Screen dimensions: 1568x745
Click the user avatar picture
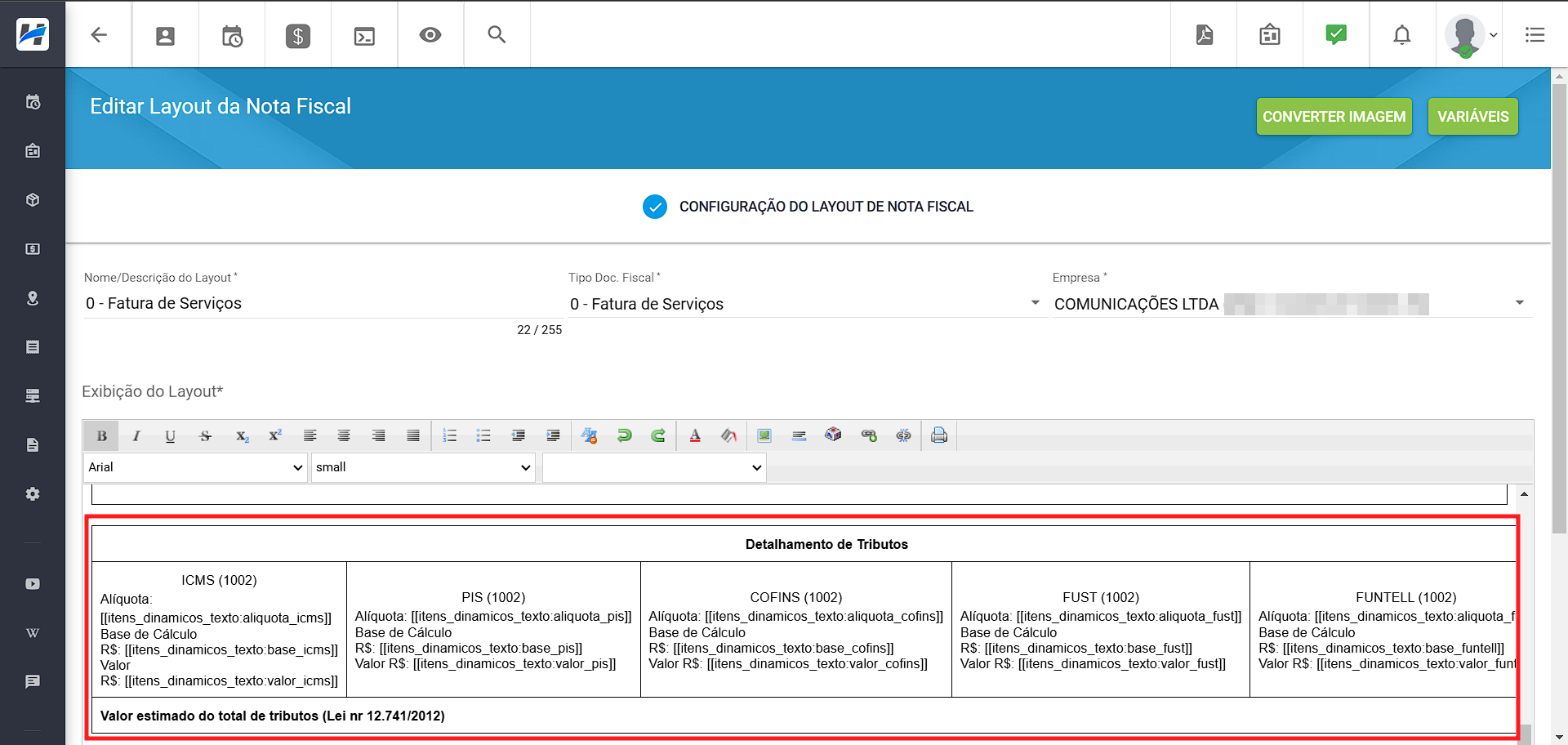tap(1464, 35)
